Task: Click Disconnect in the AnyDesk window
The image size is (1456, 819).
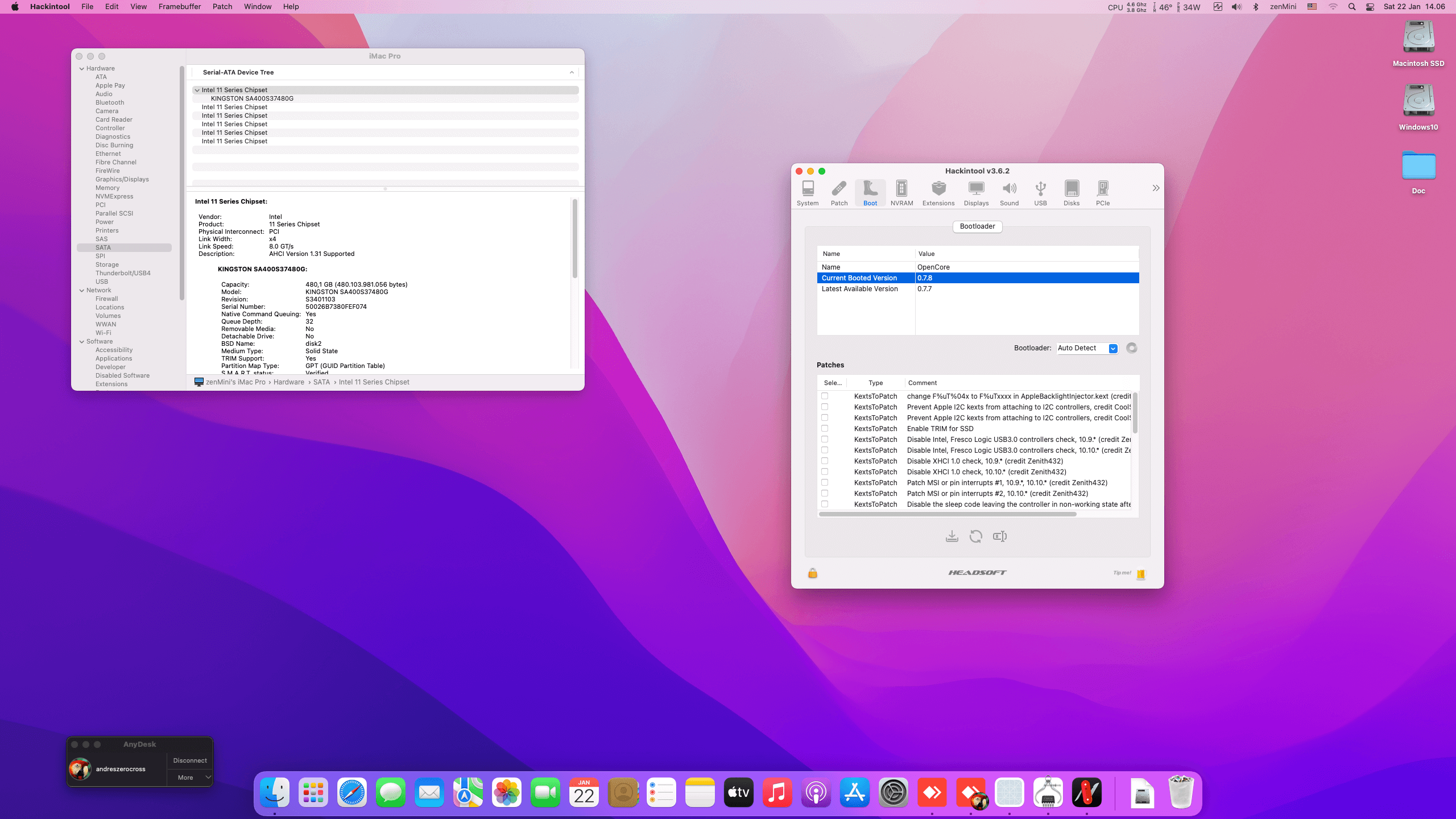Action: point(190,760)
